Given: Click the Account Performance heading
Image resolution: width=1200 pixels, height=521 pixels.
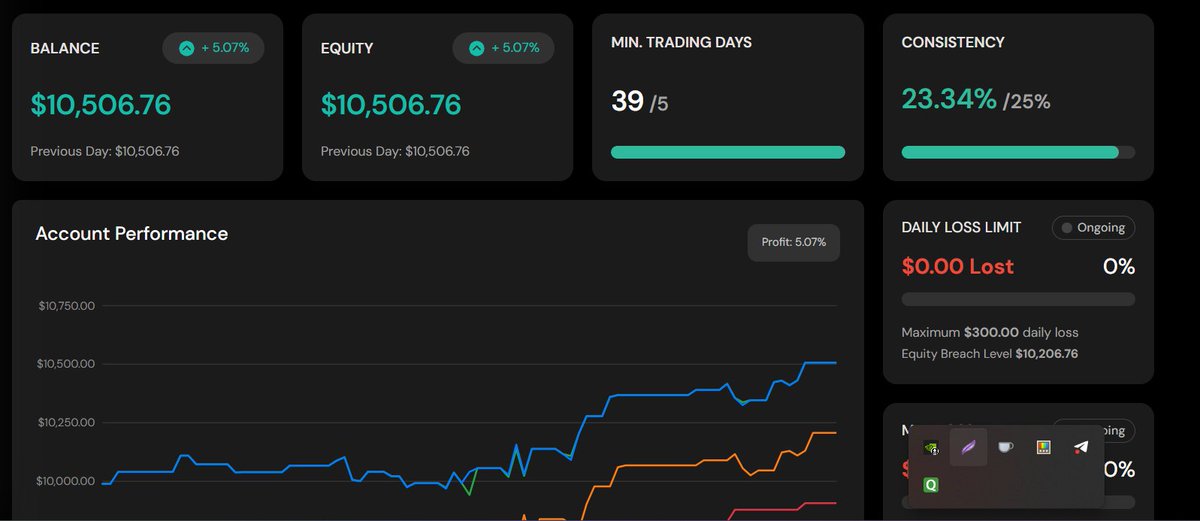Looking at the screenshot, I should pyautogui.click(x=132, y=234).
